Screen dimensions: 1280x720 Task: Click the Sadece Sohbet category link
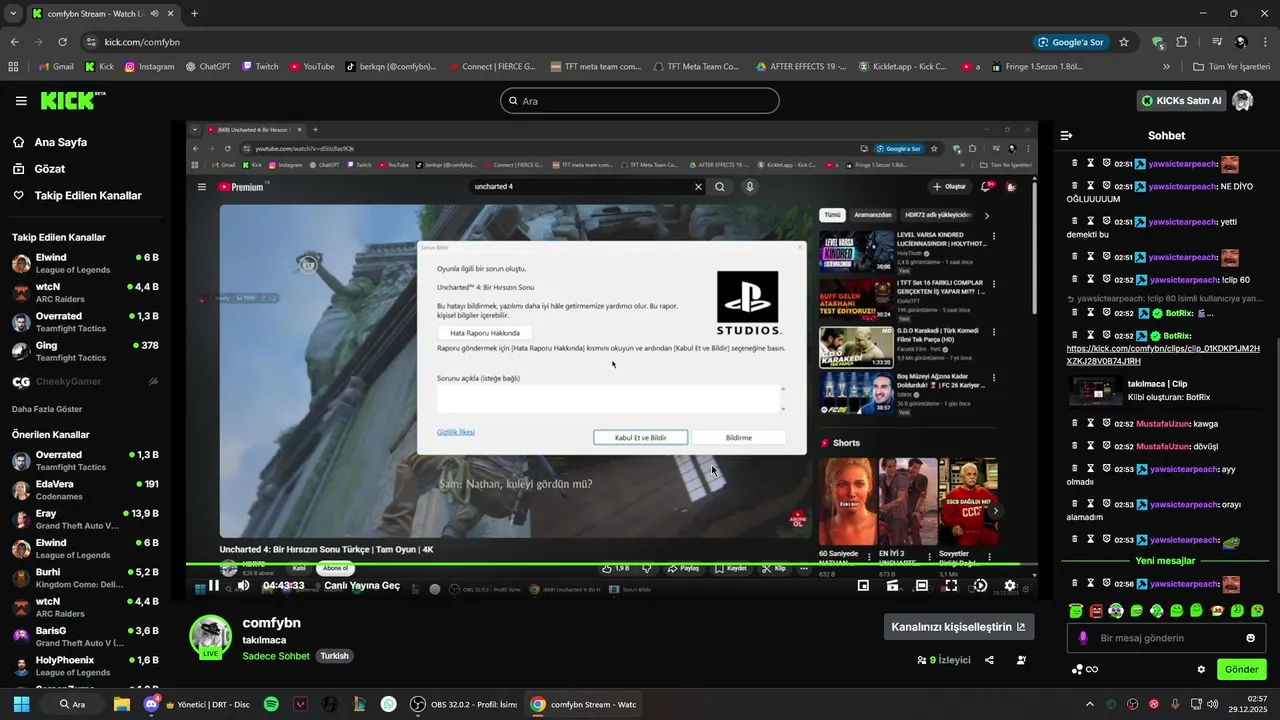276,656
